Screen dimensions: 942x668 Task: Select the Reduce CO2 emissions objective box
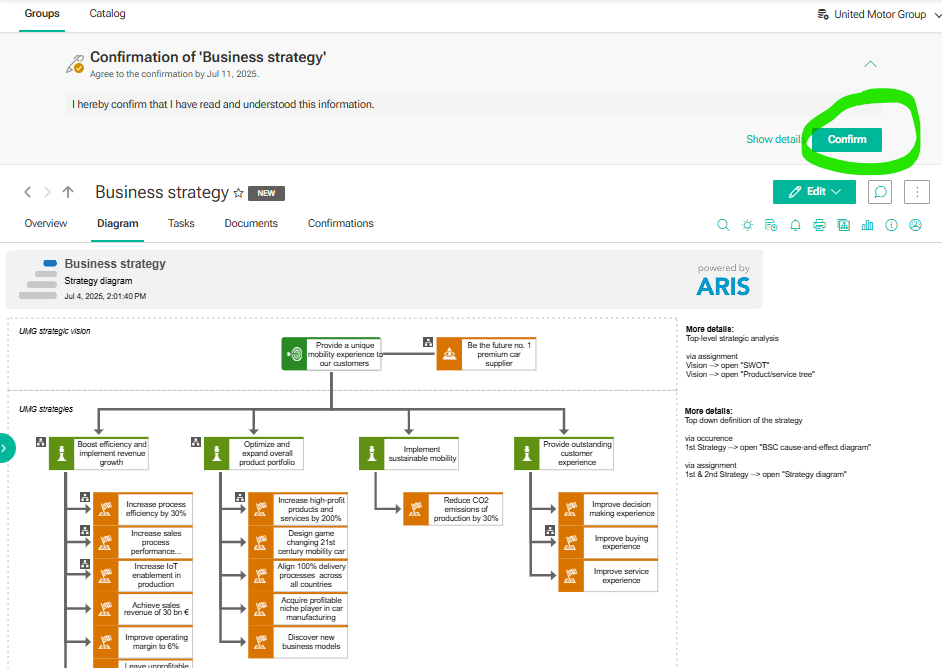point(452,509)
